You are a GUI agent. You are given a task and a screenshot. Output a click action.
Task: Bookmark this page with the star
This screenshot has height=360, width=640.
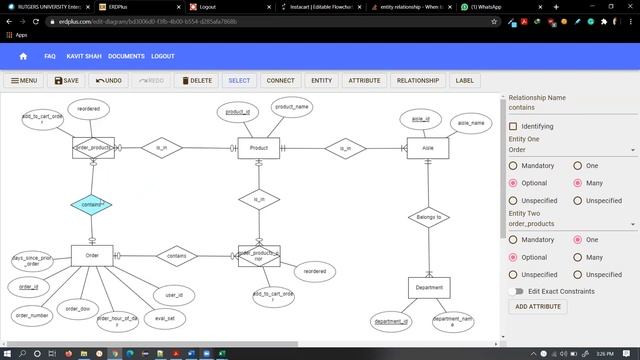[x=494, y=22]
